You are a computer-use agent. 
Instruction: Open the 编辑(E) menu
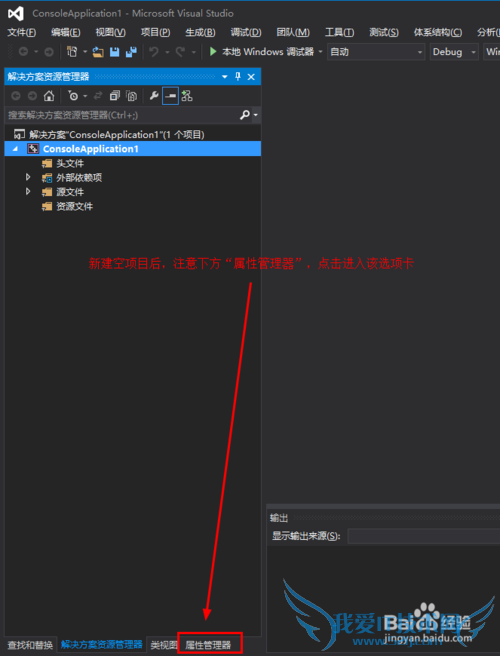pyautogui.click(x=66, y=33)
